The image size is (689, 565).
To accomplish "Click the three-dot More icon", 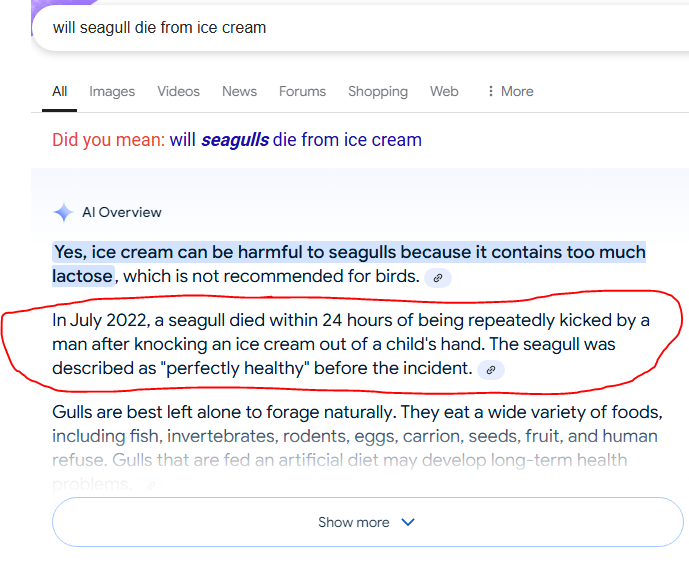I will pos(490,91).
